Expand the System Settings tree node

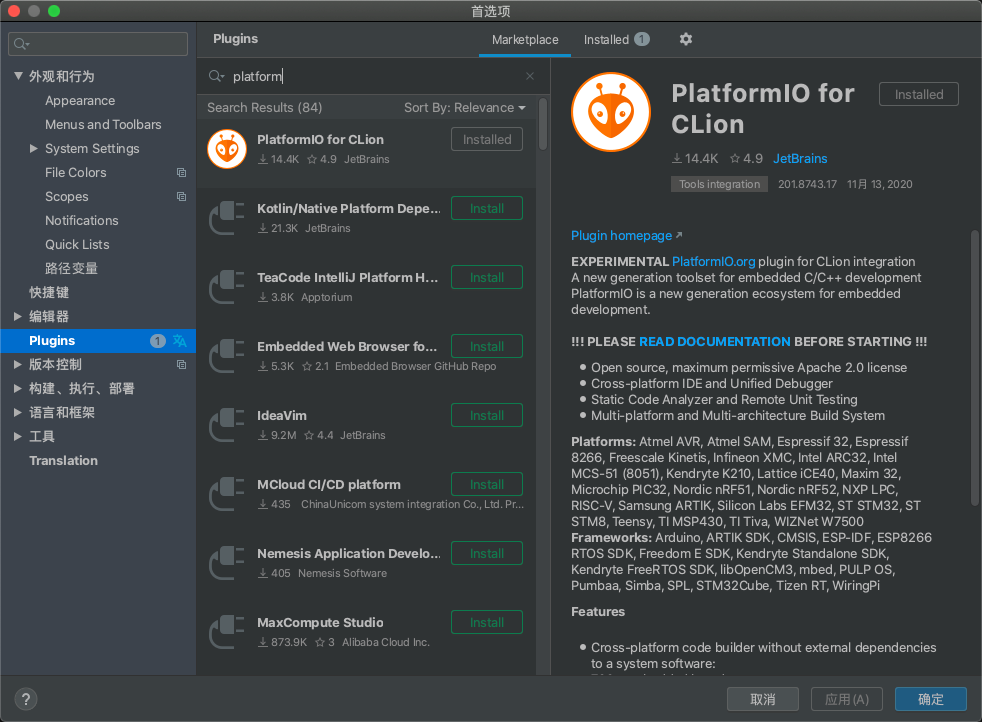(x=34, y=148)
